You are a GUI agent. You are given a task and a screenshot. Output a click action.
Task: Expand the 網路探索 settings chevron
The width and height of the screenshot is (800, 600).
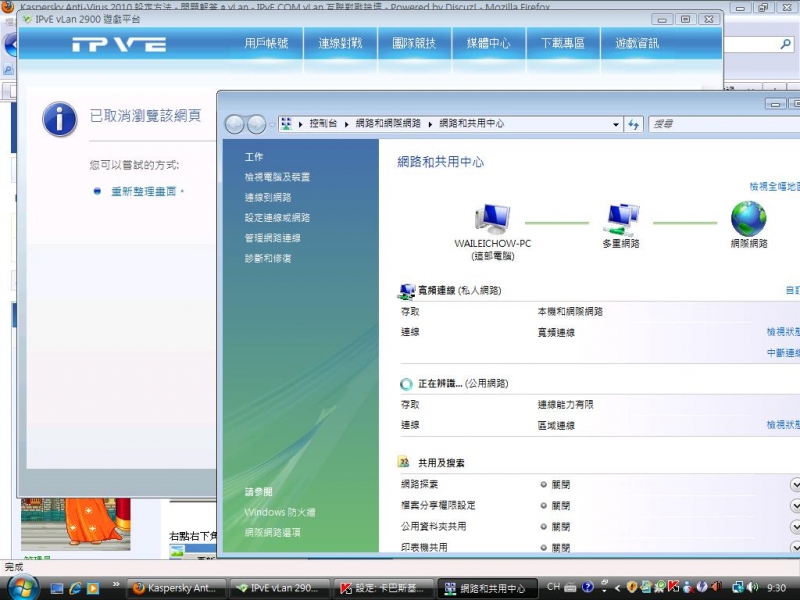pyautogui.click(x=794, y=484)
